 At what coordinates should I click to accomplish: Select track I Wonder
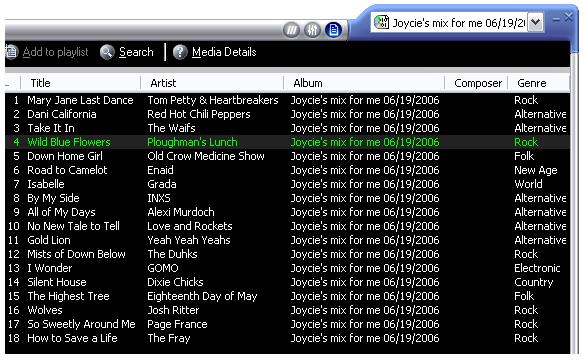(50, 268)
